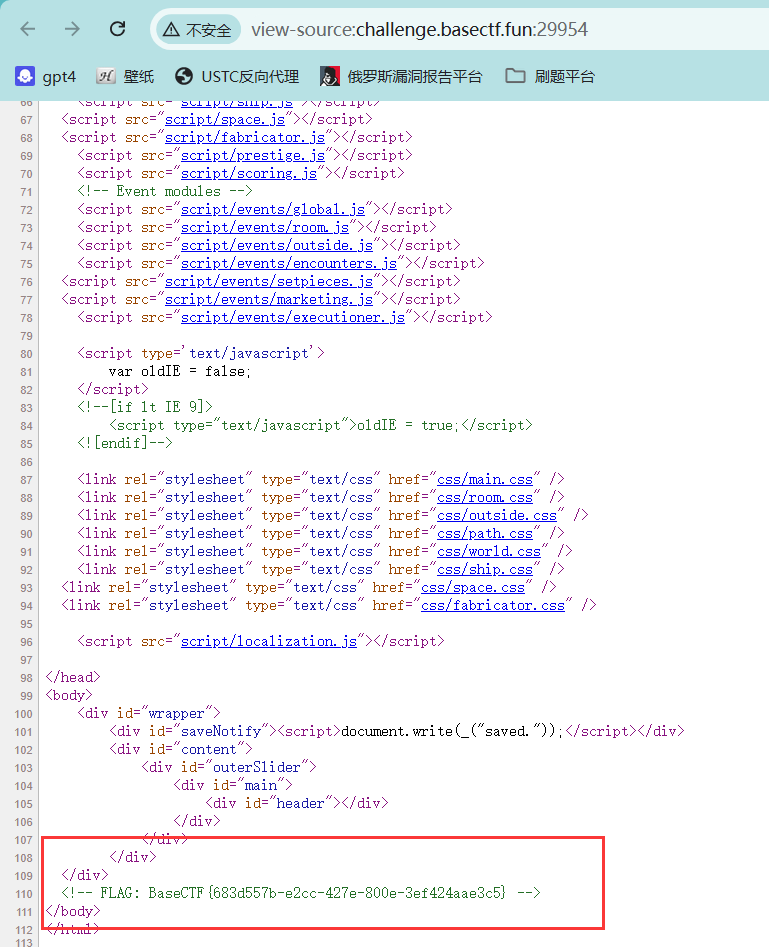Click the browser back arrow

click(28, 29)
